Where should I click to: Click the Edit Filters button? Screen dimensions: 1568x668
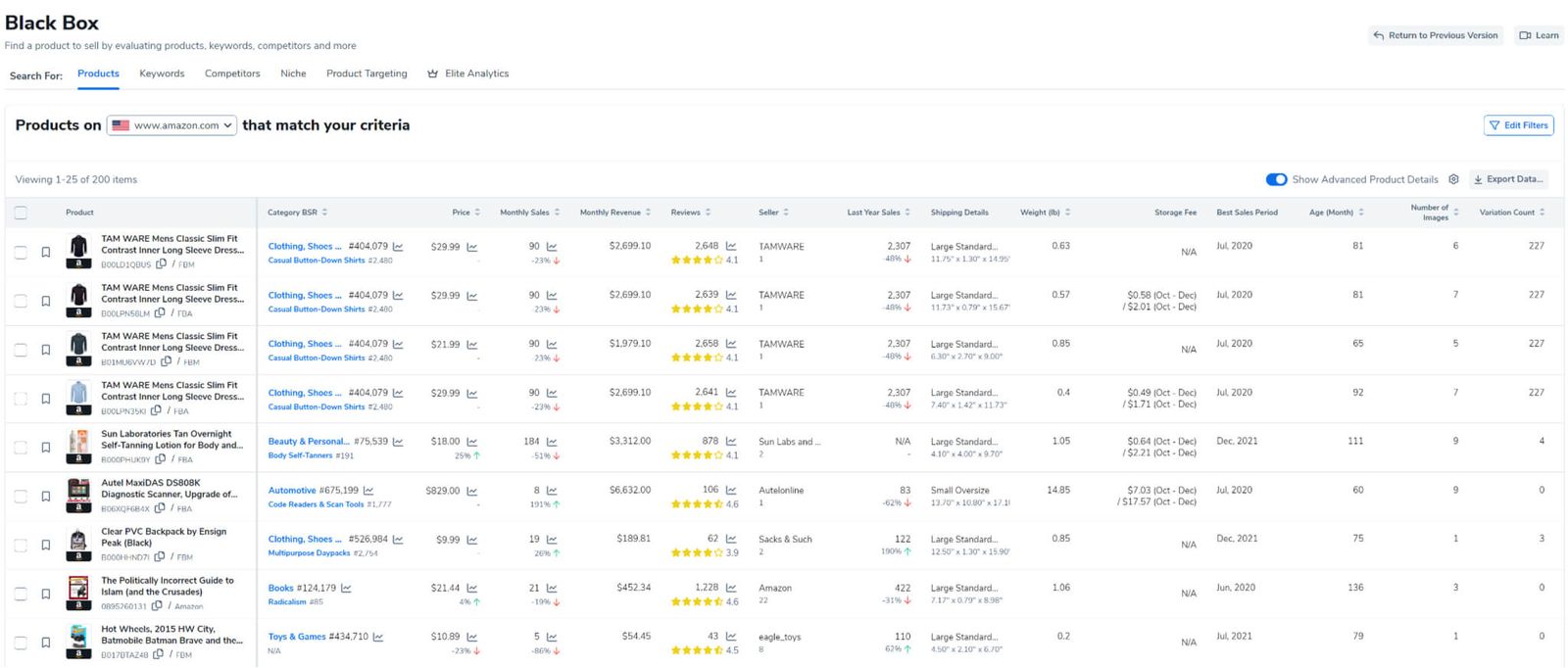click(x=1518, y=125)
